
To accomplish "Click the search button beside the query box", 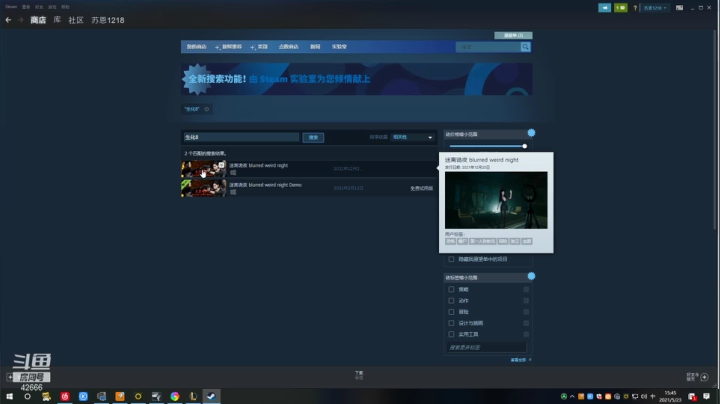I will coord(313,137).
